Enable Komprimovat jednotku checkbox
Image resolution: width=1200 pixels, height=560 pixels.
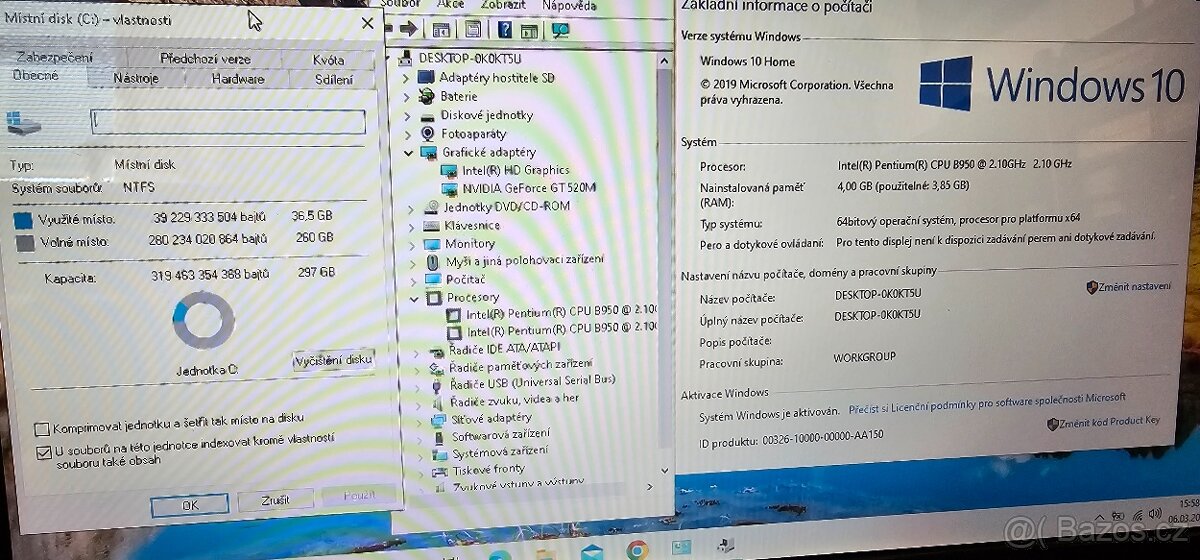42,429
